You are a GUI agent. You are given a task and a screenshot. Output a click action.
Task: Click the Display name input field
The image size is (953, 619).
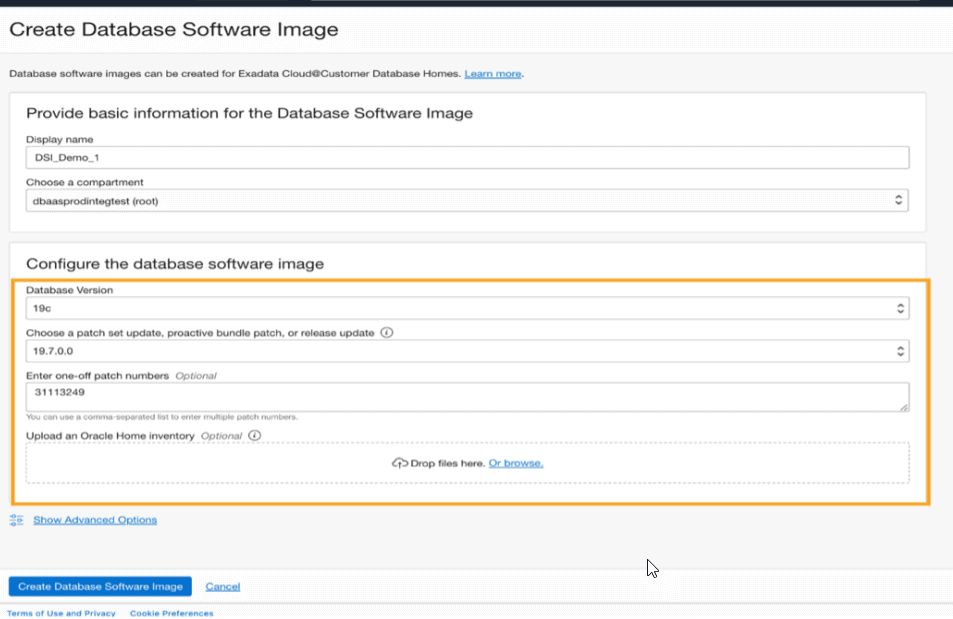(467, 157)
